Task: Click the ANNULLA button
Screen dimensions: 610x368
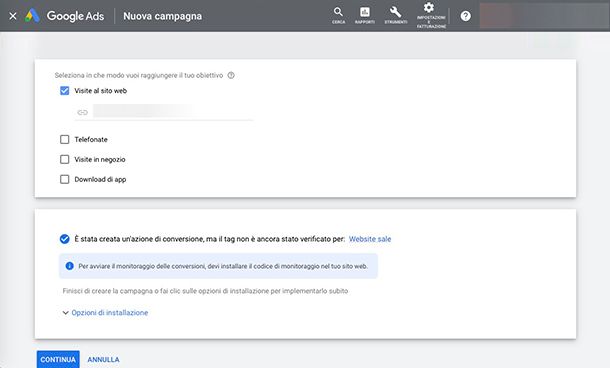Action: point(103,359)
